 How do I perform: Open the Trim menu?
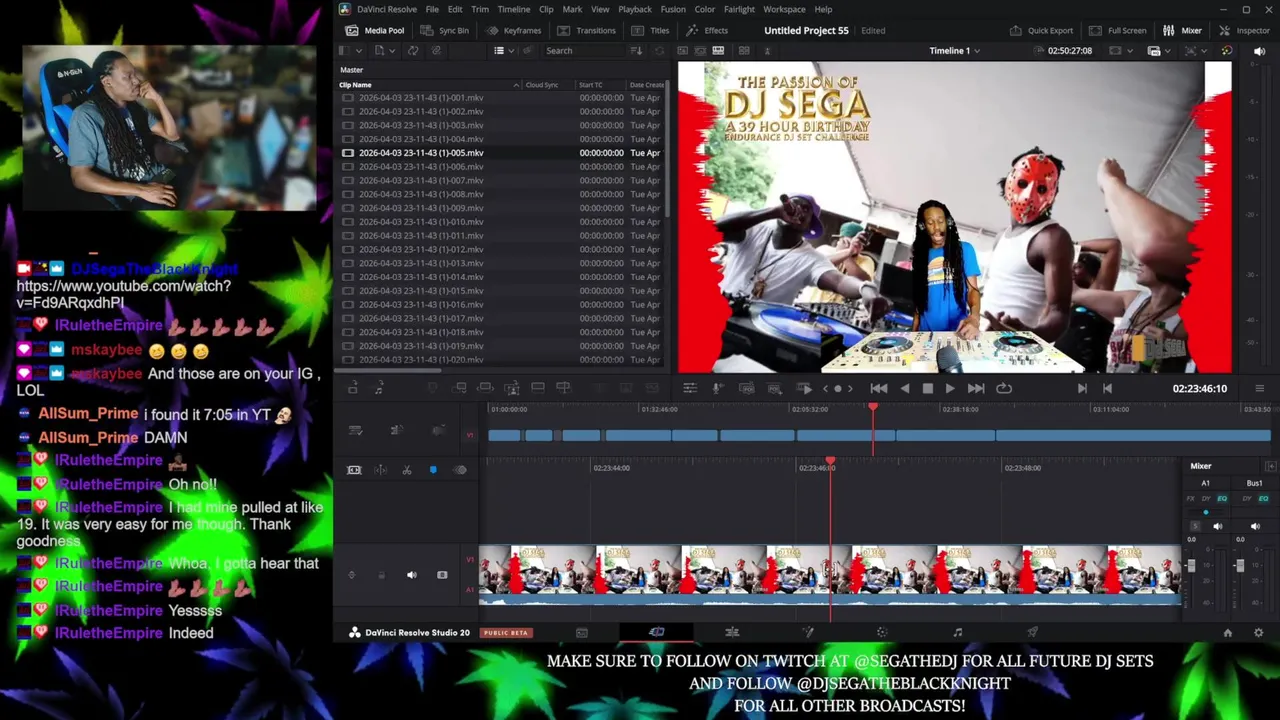[480, 9]
